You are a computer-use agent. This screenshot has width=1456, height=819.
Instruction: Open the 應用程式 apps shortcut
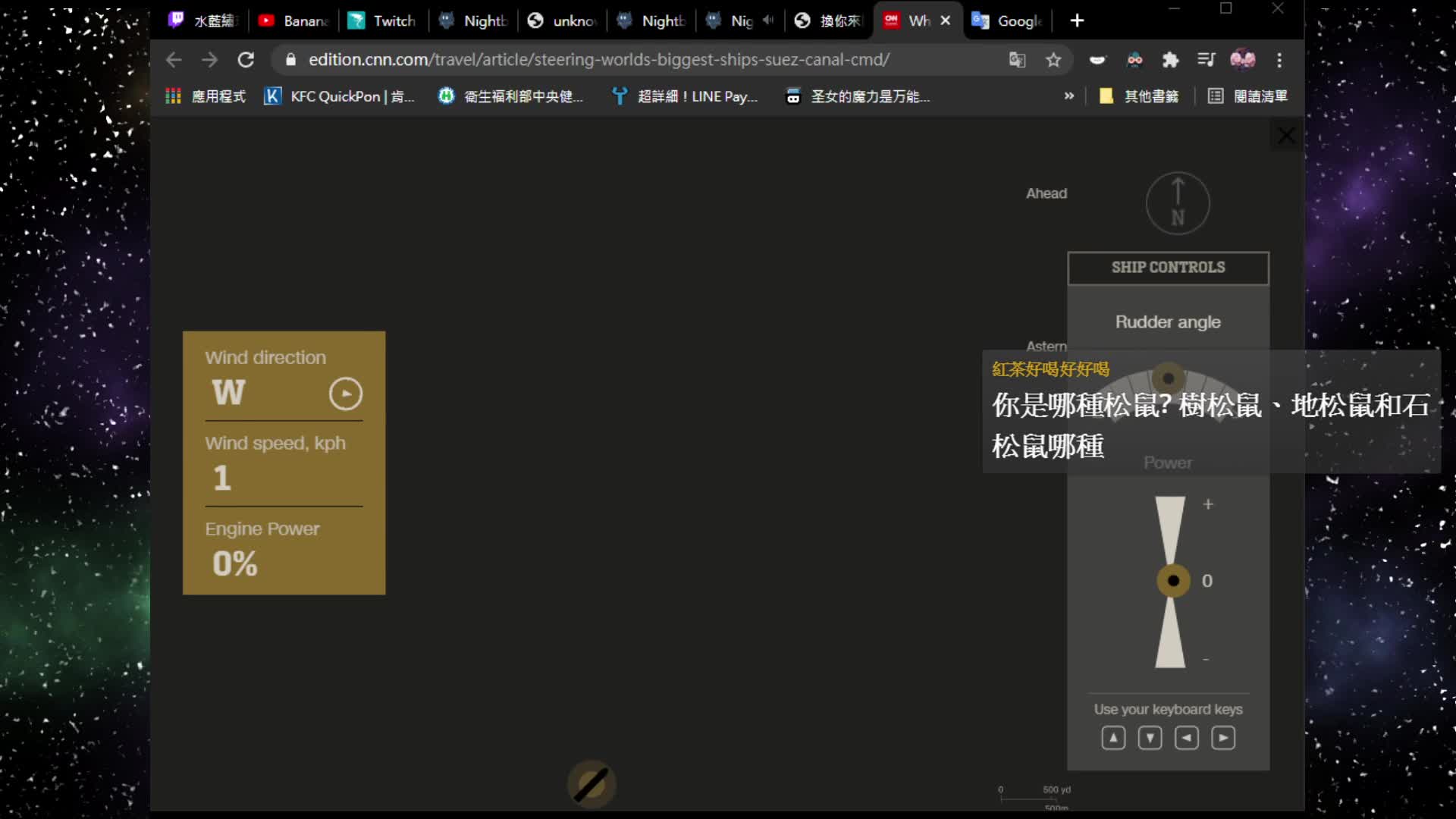[x=206, y=96]
